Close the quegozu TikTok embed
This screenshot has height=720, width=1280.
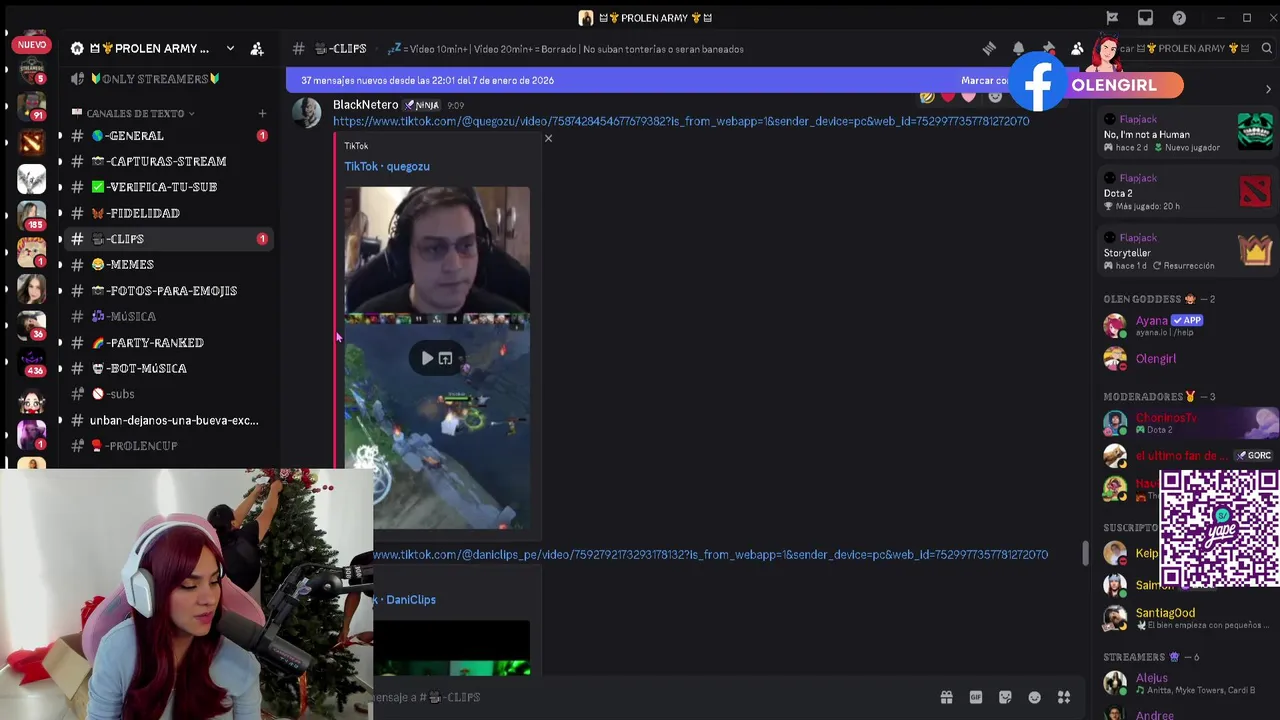[x=548, y=138]
